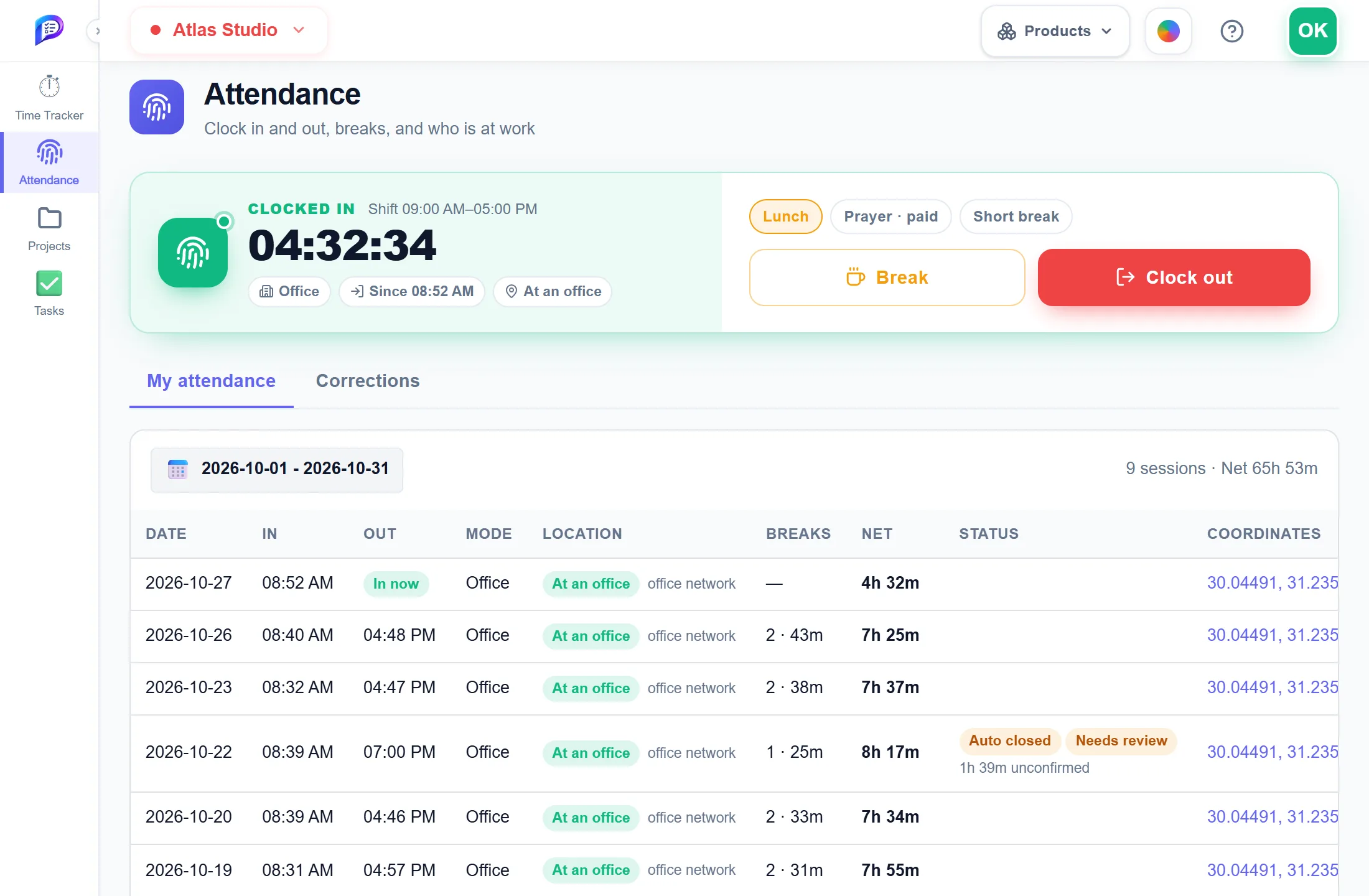Click the 7h 34m net value

(890, 817)
